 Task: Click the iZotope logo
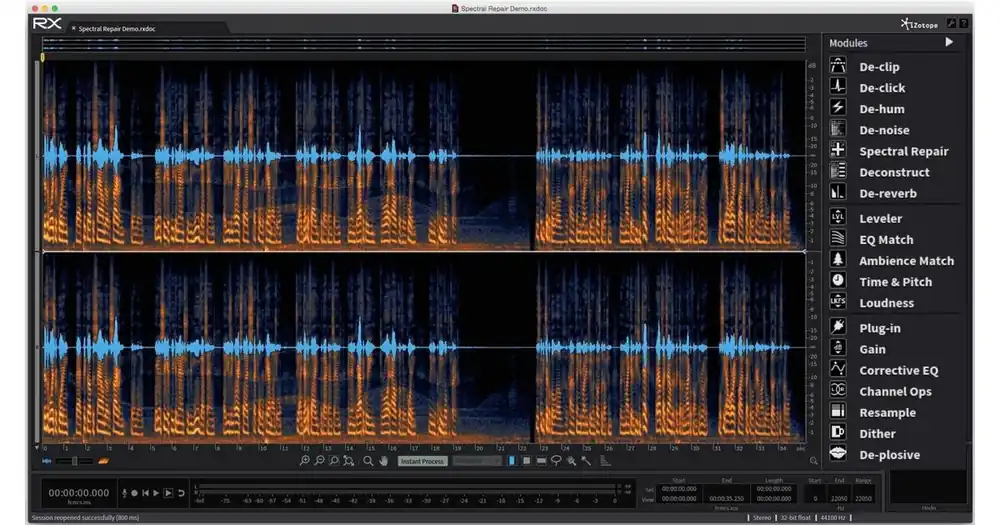(x=919, y=24)
